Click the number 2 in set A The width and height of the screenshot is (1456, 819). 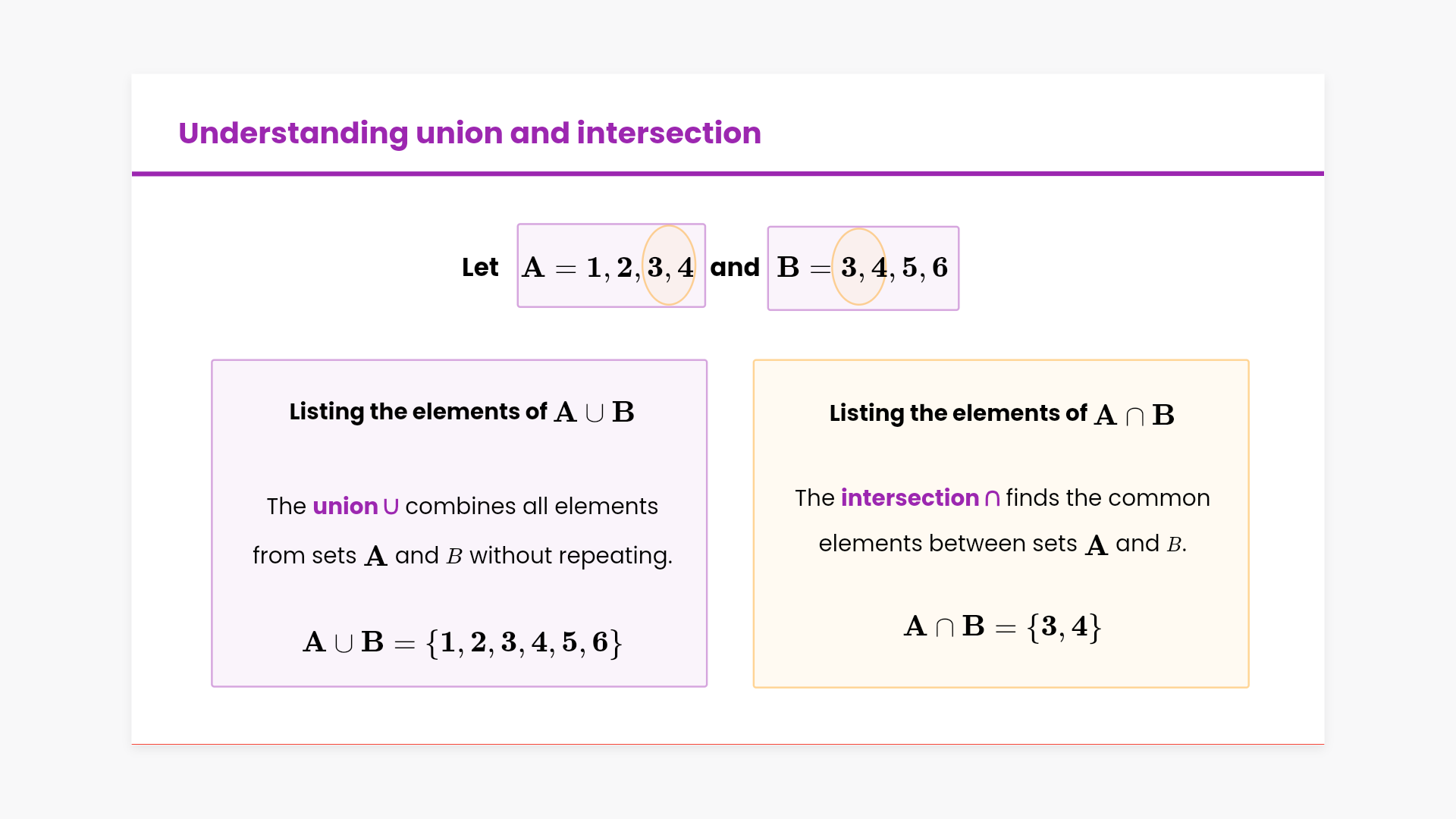(624, 268)
